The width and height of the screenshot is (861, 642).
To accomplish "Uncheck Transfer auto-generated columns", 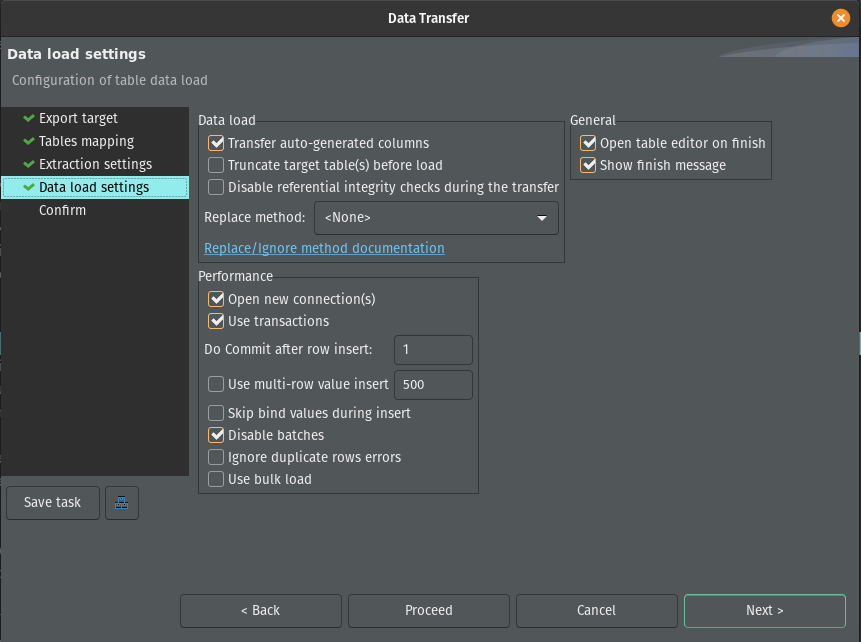I will [216, 143].
